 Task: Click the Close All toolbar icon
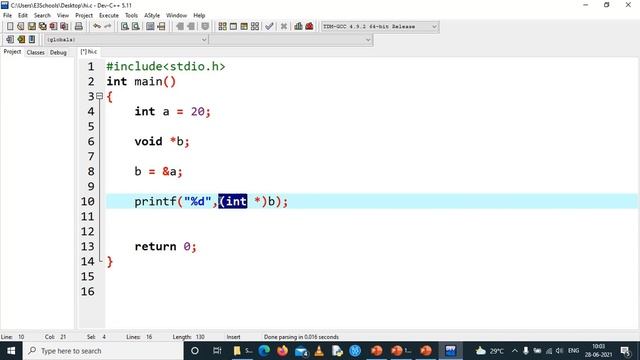point(64,27)
